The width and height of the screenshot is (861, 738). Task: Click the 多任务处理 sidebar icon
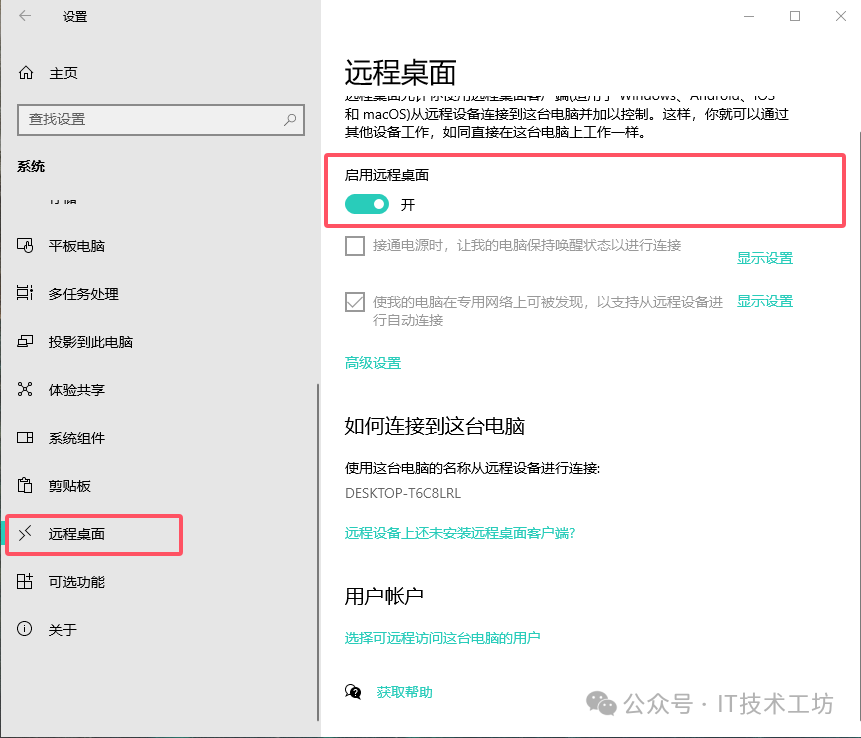[x=24, y=293]
